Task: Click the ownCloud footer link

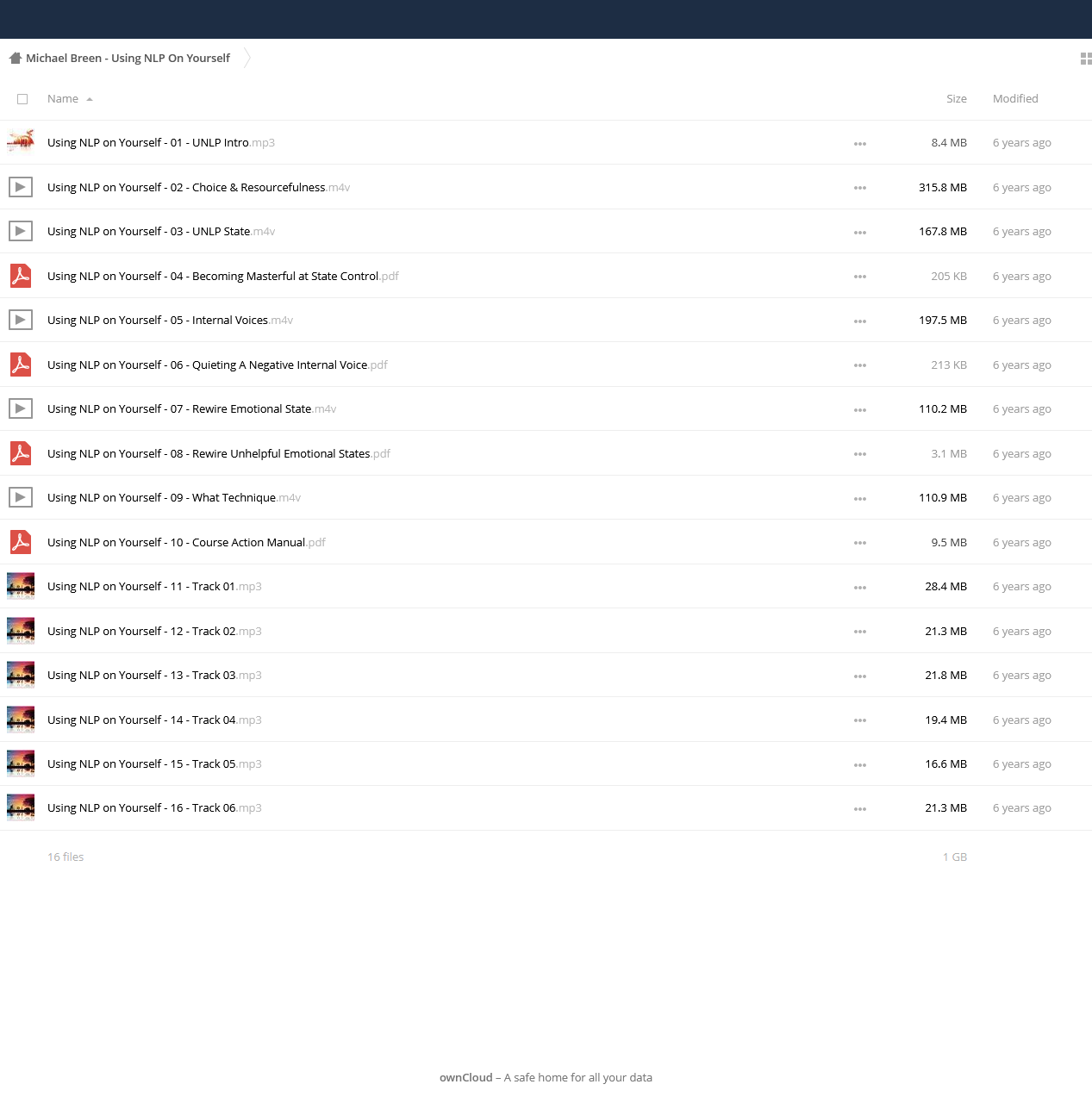Action: [x=466, y=1078]
